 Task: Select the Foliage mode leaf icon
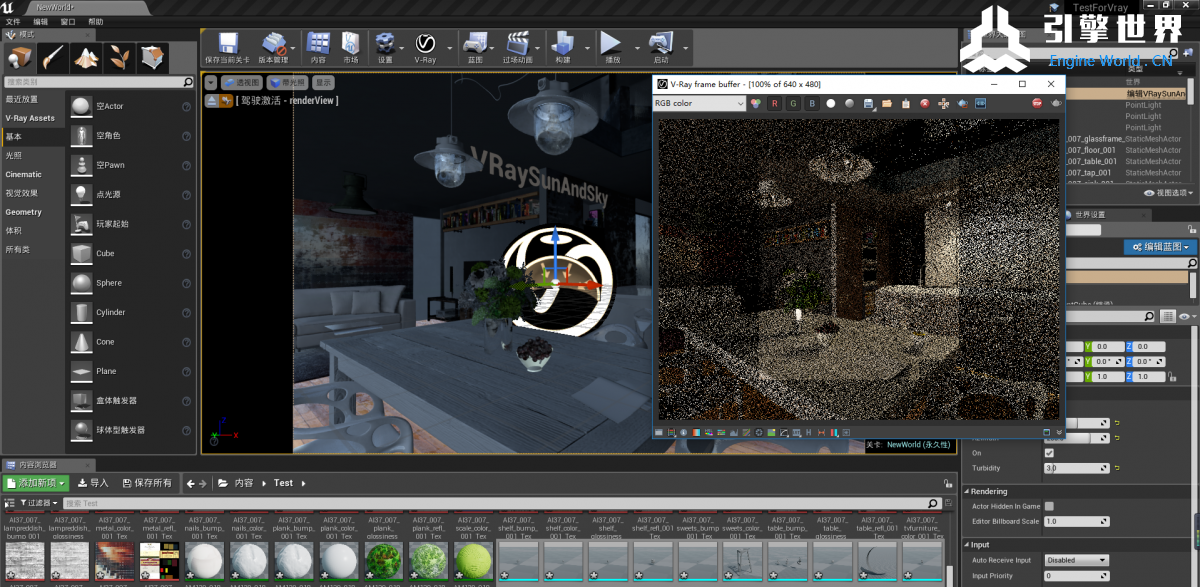(119, 57)
